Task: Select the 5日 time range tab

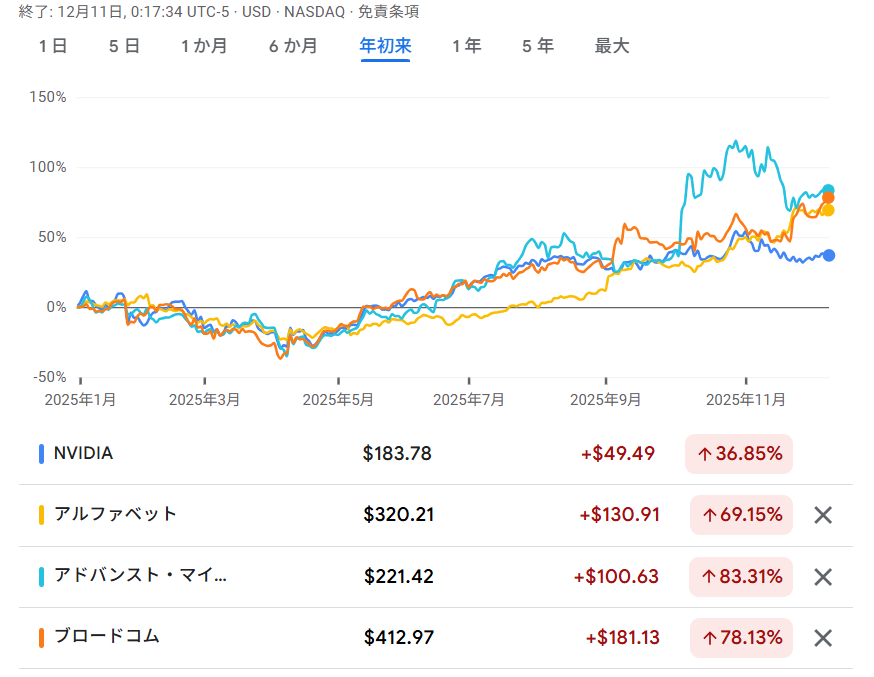Action: point(124,46)
